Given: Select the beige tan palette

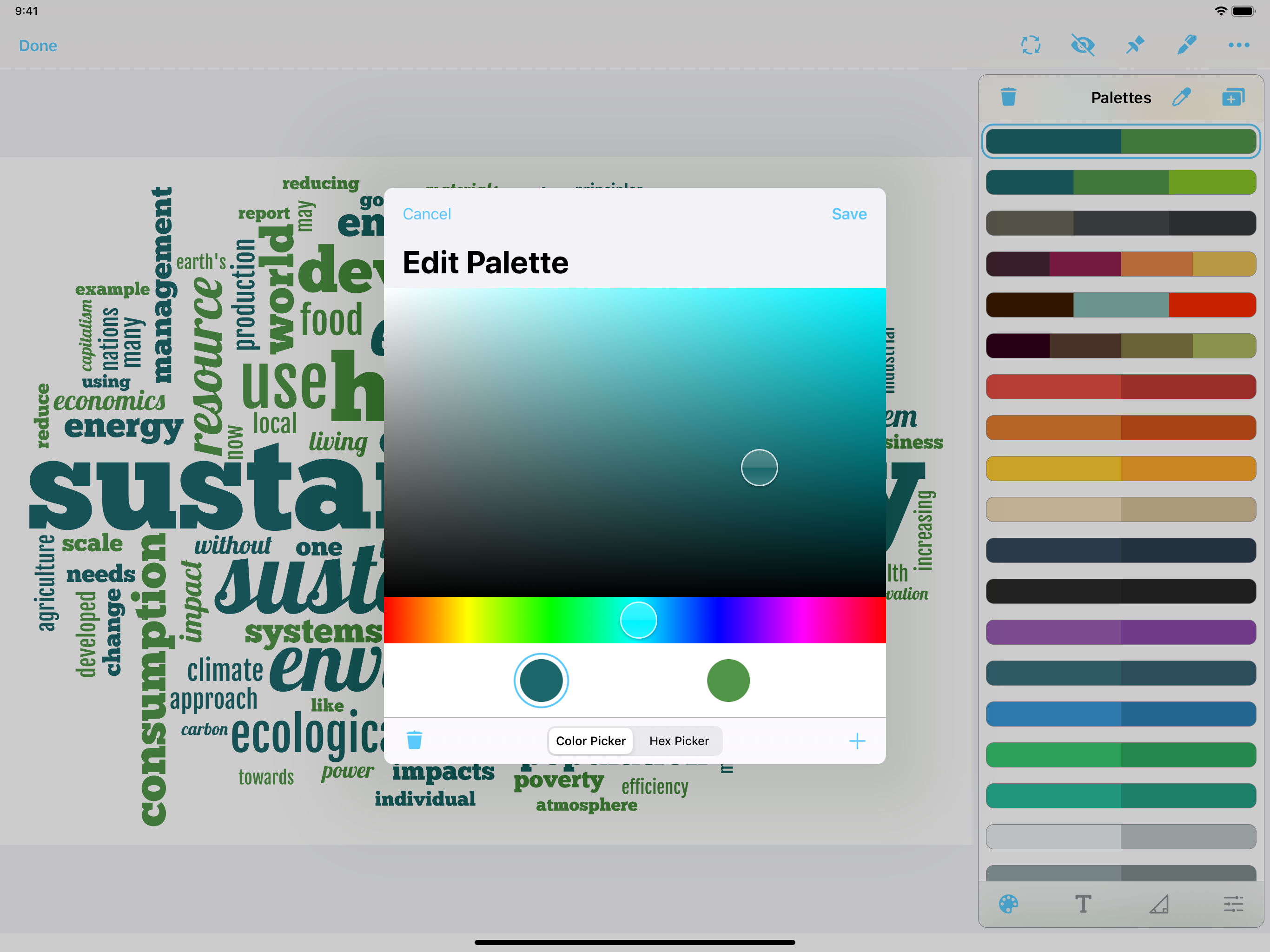Looking at the screenshot, I should (1121, 509).
